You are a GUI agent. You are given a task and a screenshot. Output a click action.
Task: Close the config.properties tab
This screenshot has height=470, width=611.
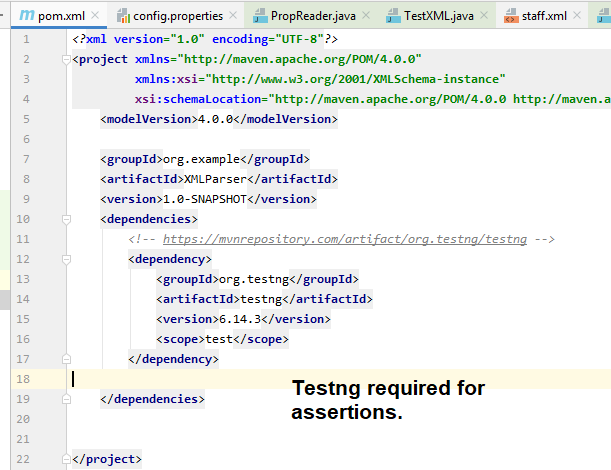(232, 17)
